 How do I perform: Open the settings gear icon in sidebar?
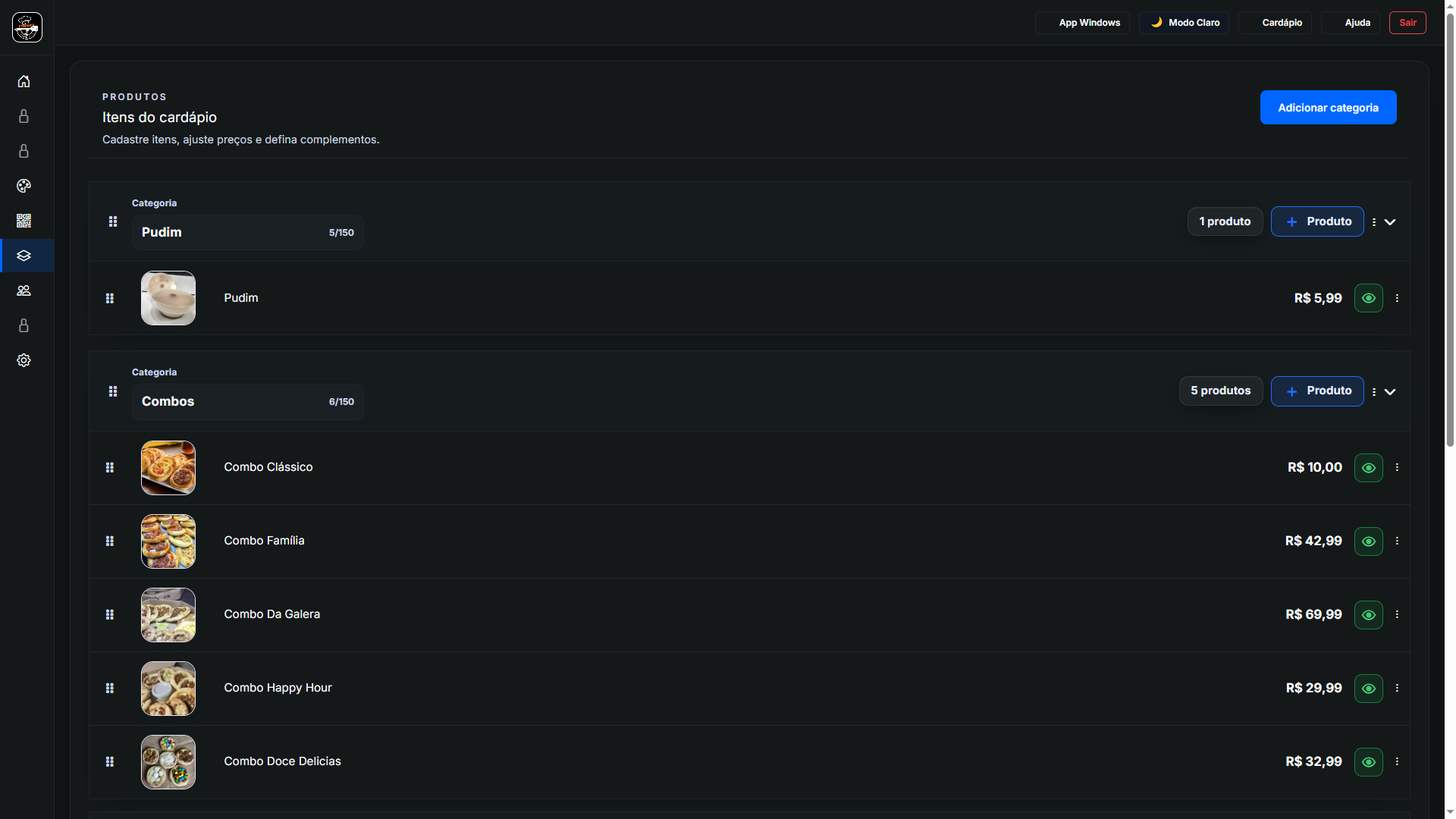tap(24, 360)
